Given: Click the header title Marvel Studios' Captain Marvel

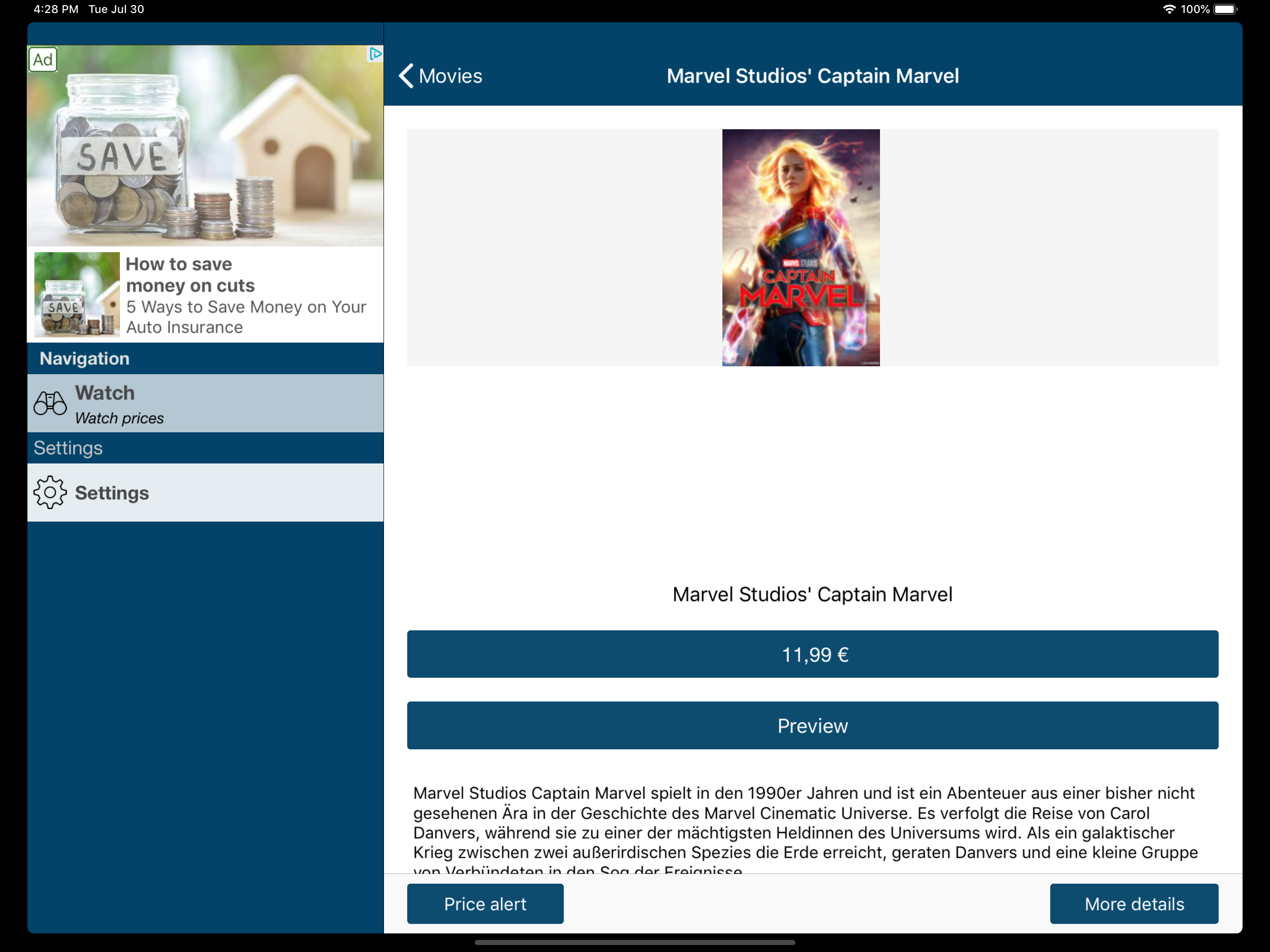Looking at the screenshot, I should [x=813, y=76].
